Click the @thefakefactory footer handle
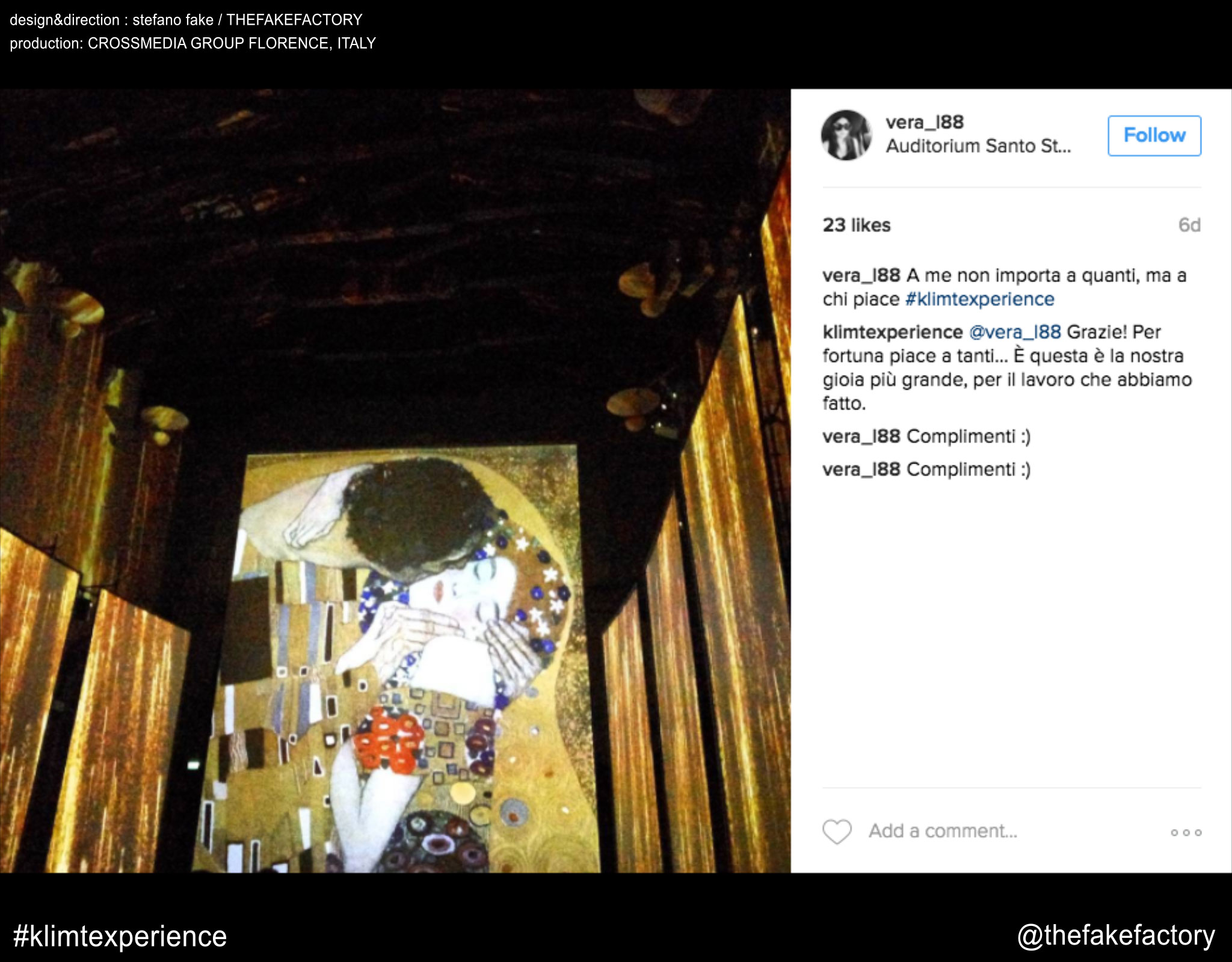The image size is (1232, 962). (1116, 936)
